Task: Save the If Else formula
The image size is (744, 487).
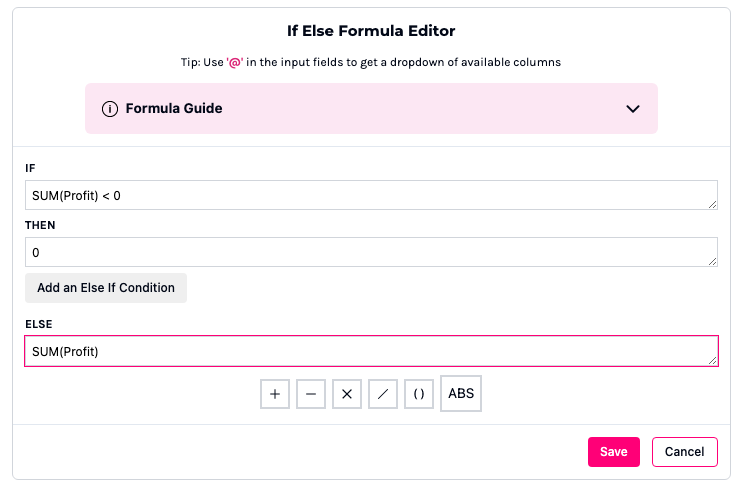Action: coord(613,452)
